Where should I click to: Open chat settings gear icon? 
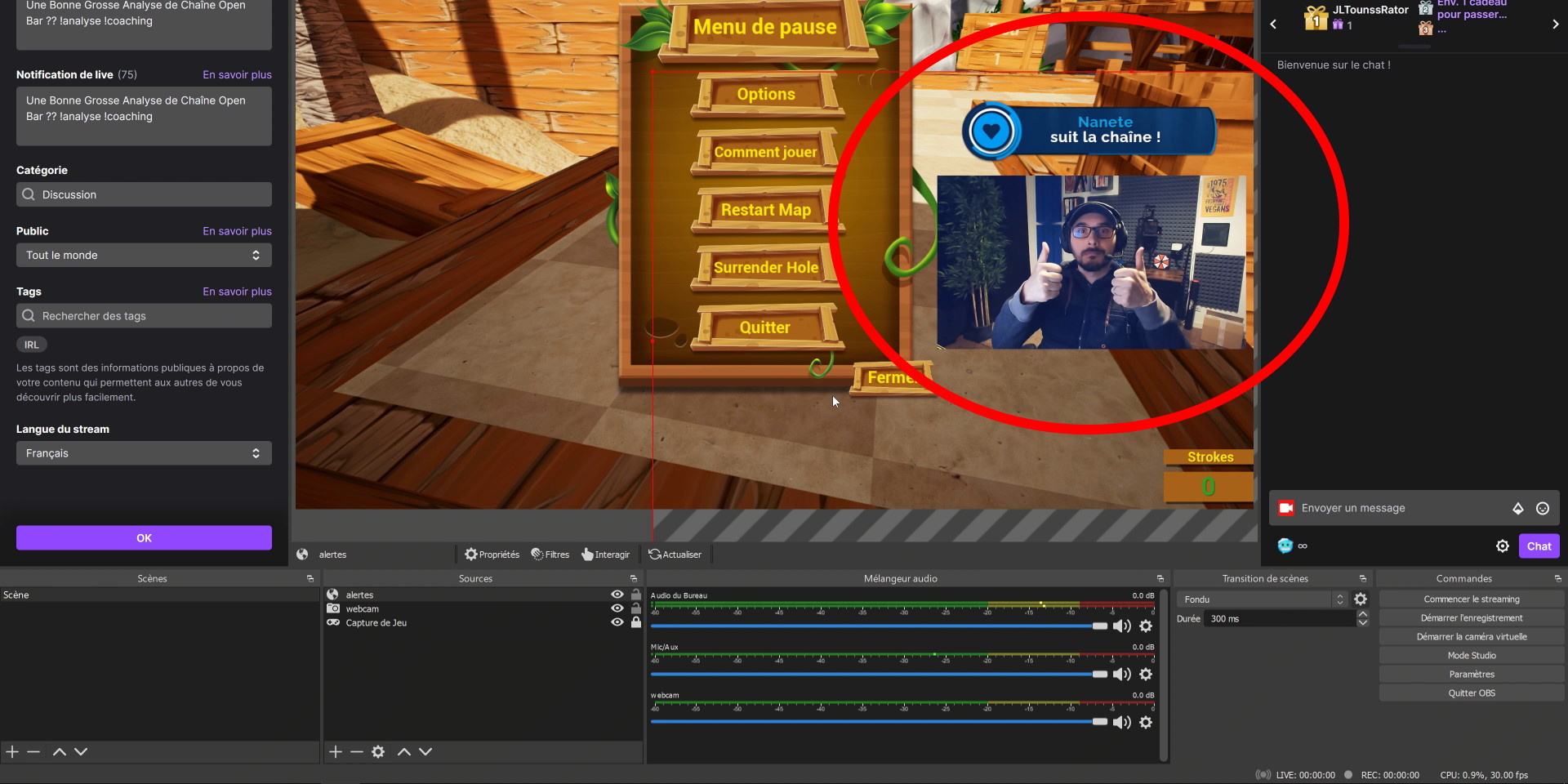point(1502,546)
